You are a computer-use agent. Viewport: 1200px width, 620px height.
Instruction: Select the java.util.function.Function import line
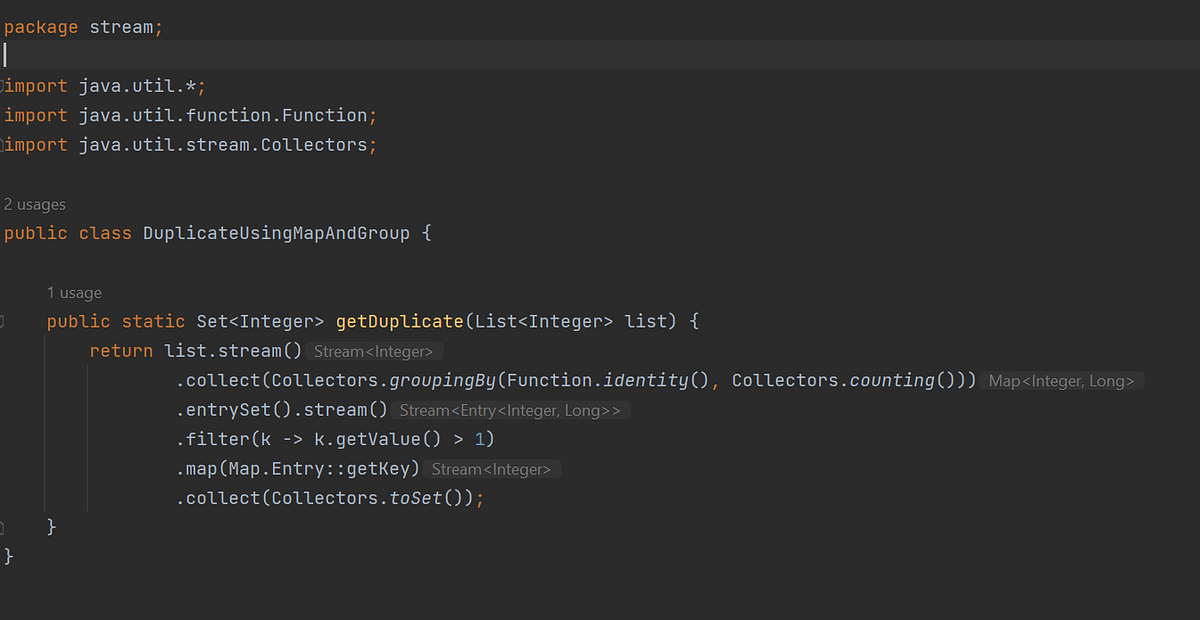point(188,115)
